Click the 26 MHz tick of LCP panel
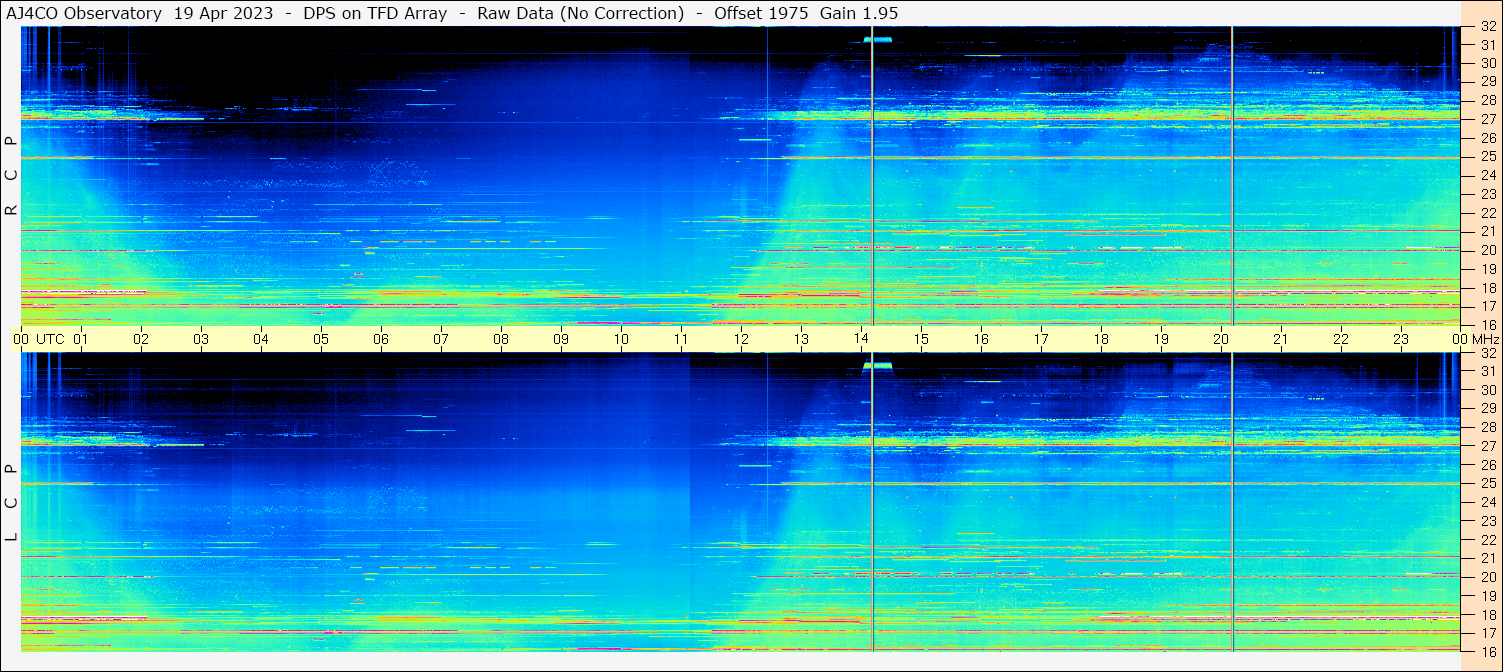 point(1488,465)
